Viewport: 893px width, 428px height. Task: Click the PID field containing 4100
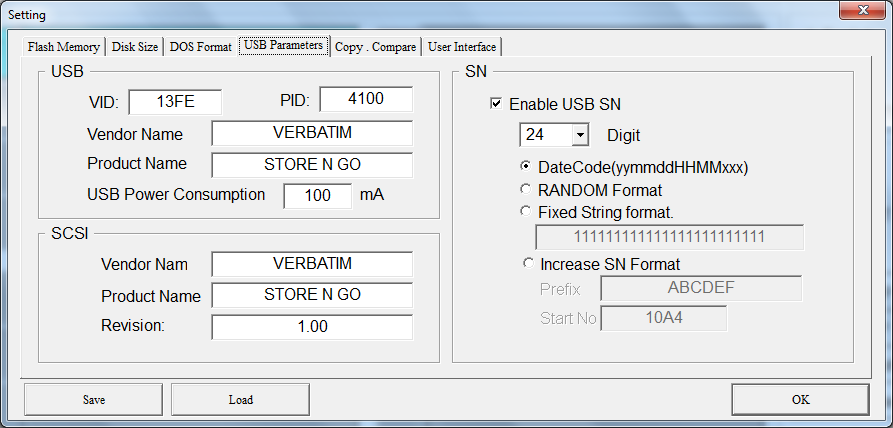pos(366,99)
